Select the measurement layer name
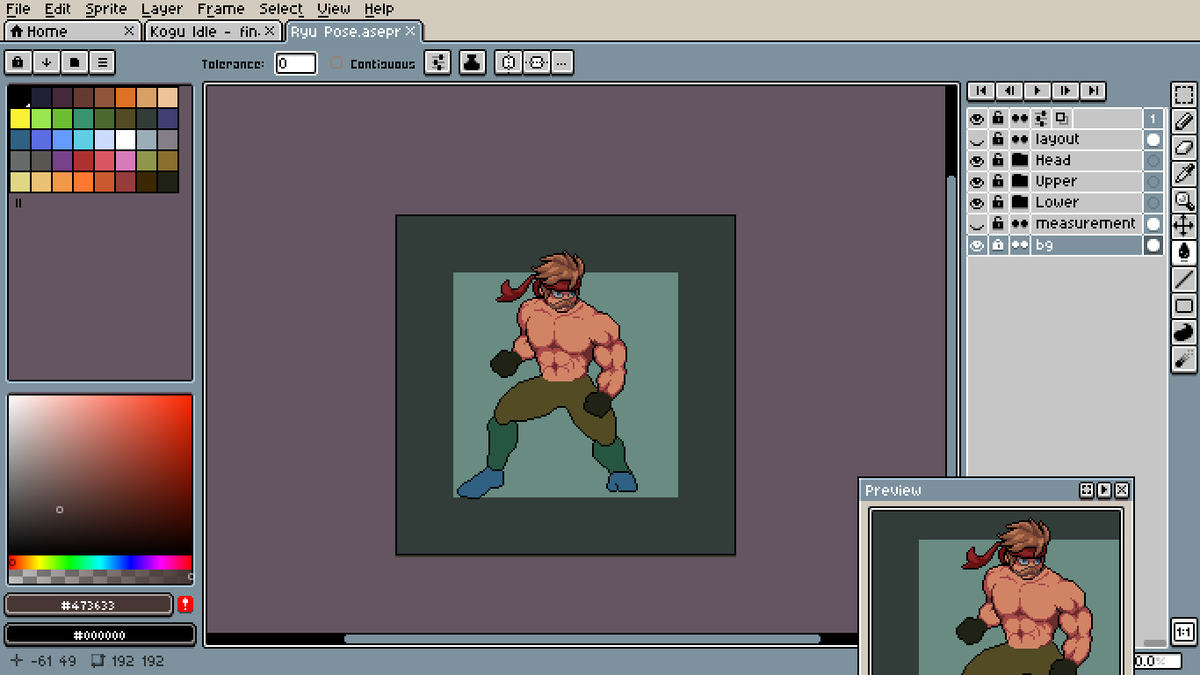This screenshot has width=1200, height=675. 1086,223
